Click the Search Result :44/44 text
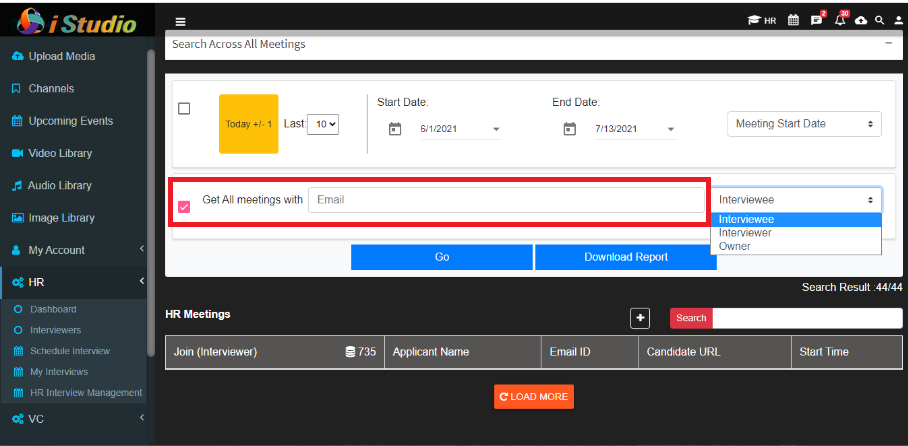This screenshot has width=908, height=446. [x=852, y=287]
